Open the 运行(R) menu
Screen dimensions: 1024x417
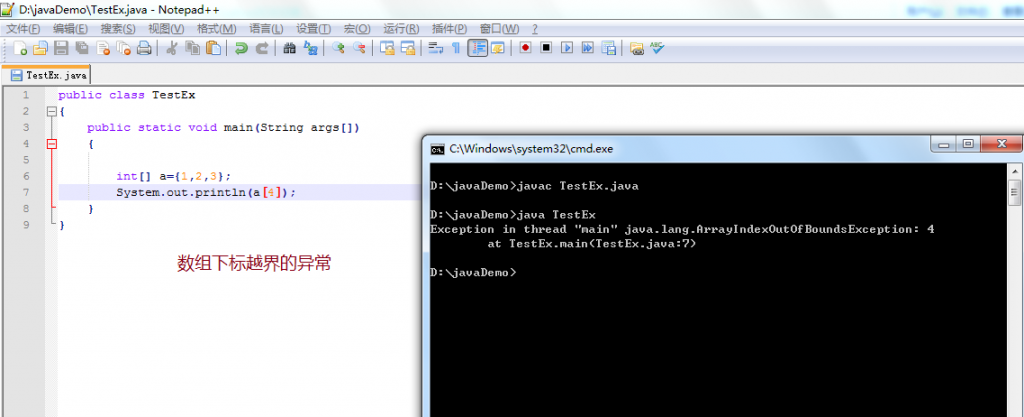coord(401,29)
